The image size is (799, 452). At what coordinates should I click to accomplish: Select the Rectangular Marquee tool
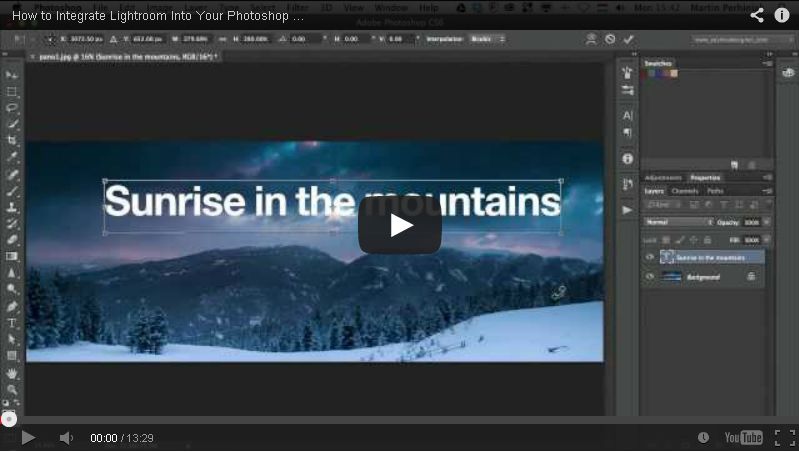click(11, 92)
